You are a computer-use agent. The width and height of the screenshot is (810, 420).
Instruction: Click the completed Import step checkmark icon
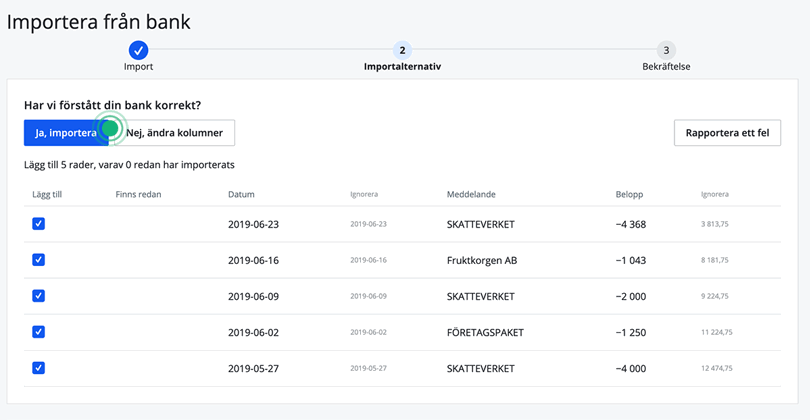click(x=138, y=50)
